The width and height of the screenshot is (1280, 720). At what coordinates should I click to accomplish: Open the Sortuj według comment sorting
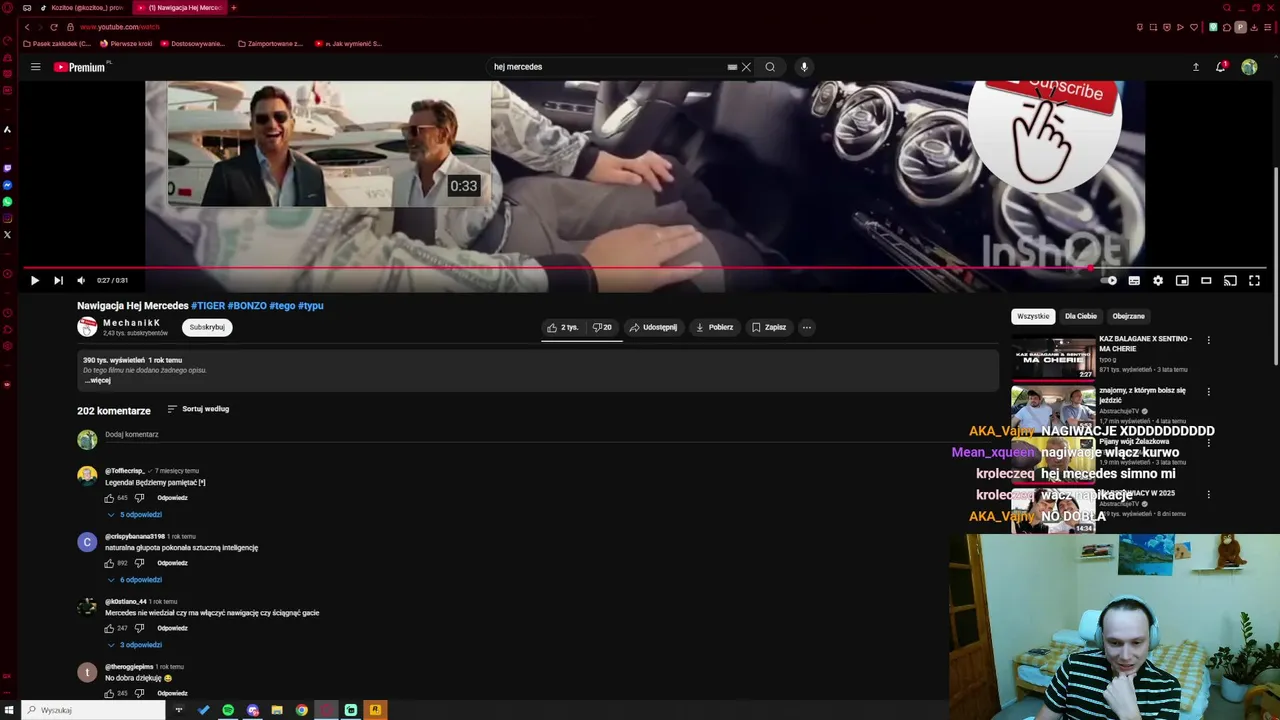(x=198, y=409)
